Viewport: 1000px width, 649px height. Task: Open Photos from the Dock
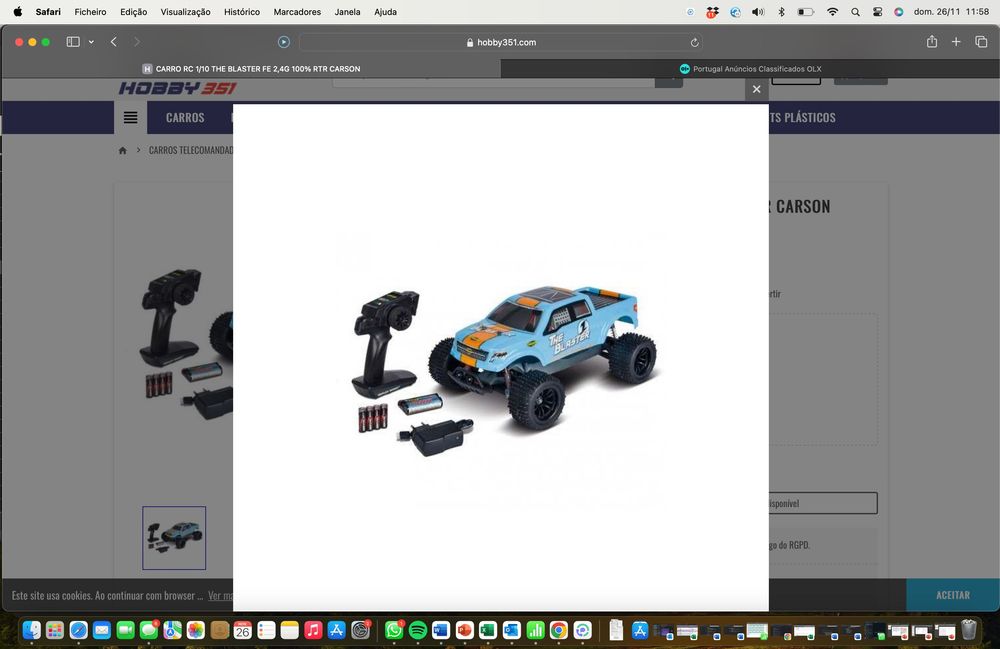tap(196, 630)
